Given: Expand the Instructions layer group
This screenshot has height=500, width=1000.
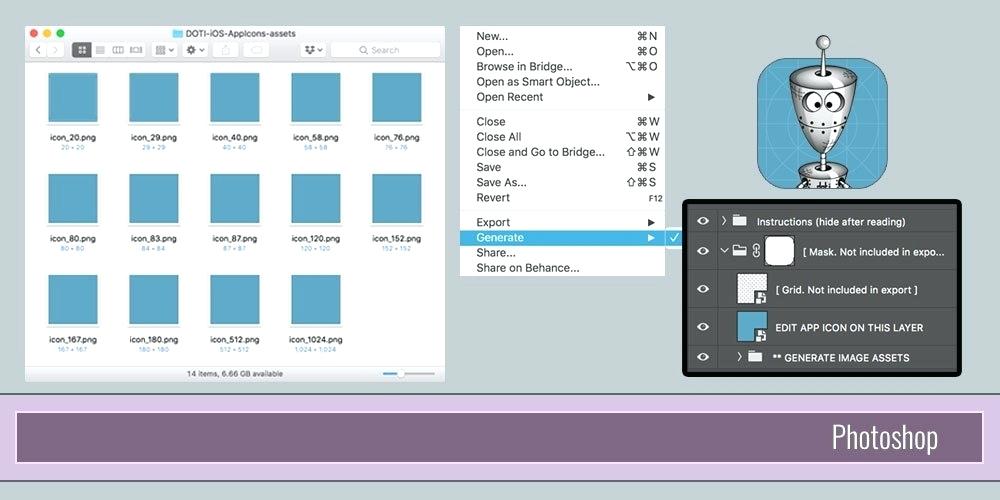Looking at the screenshot, I should pos(724,221).
